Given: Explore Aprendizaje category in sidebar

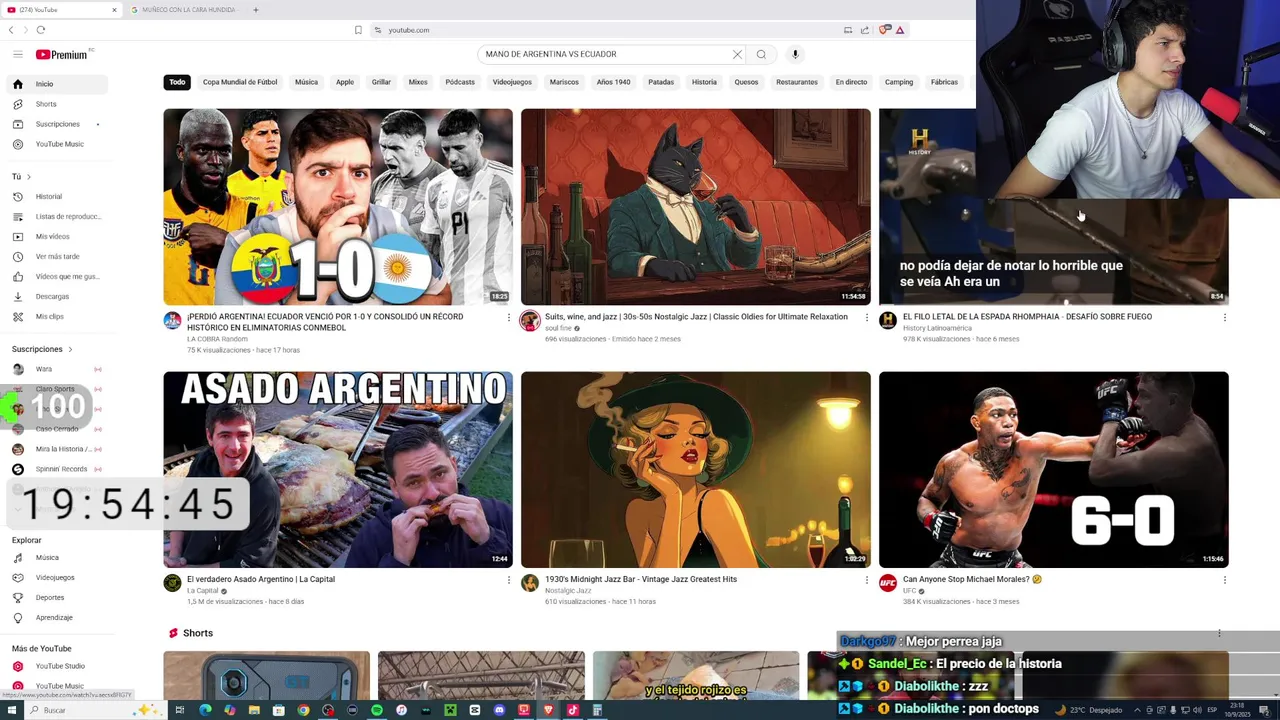Looking at the screenshot, I should (57, 617).
